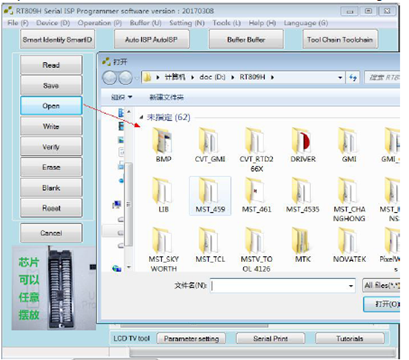This screenshot has width=409, height=360.
Task: Click the Erase button
Action: [51, 167]
